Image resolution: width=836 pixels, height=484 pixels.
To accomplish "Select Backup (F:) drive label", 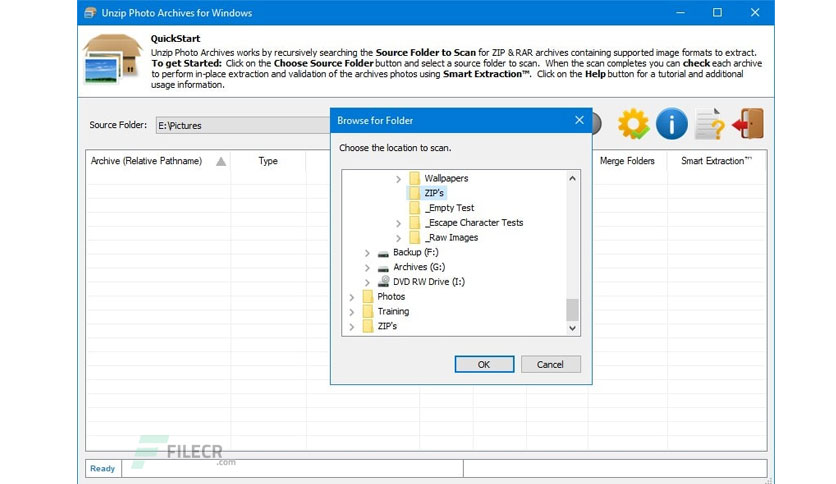I will pos(415,252).
